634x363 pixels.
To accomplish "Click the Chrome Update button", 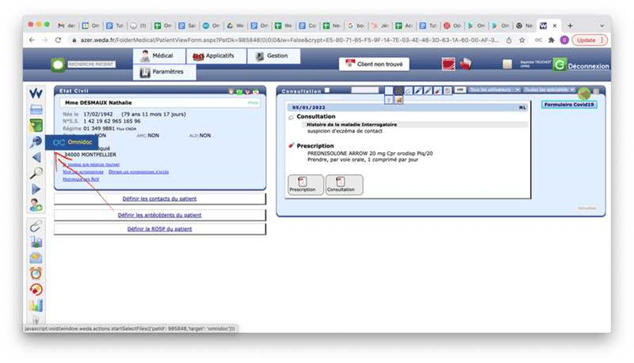I will coord(590,40).
